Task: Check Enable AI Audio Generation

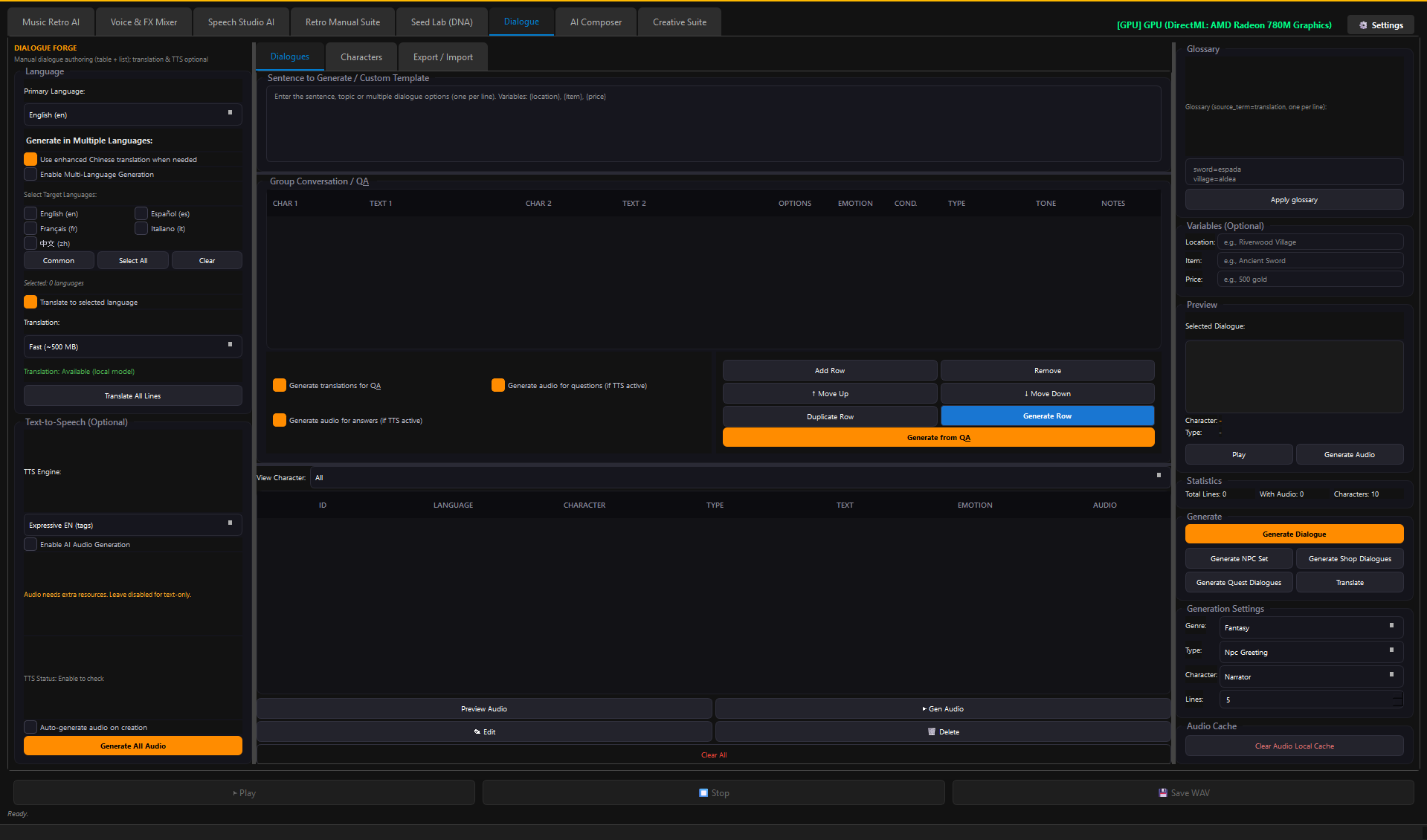Action: 30,544
